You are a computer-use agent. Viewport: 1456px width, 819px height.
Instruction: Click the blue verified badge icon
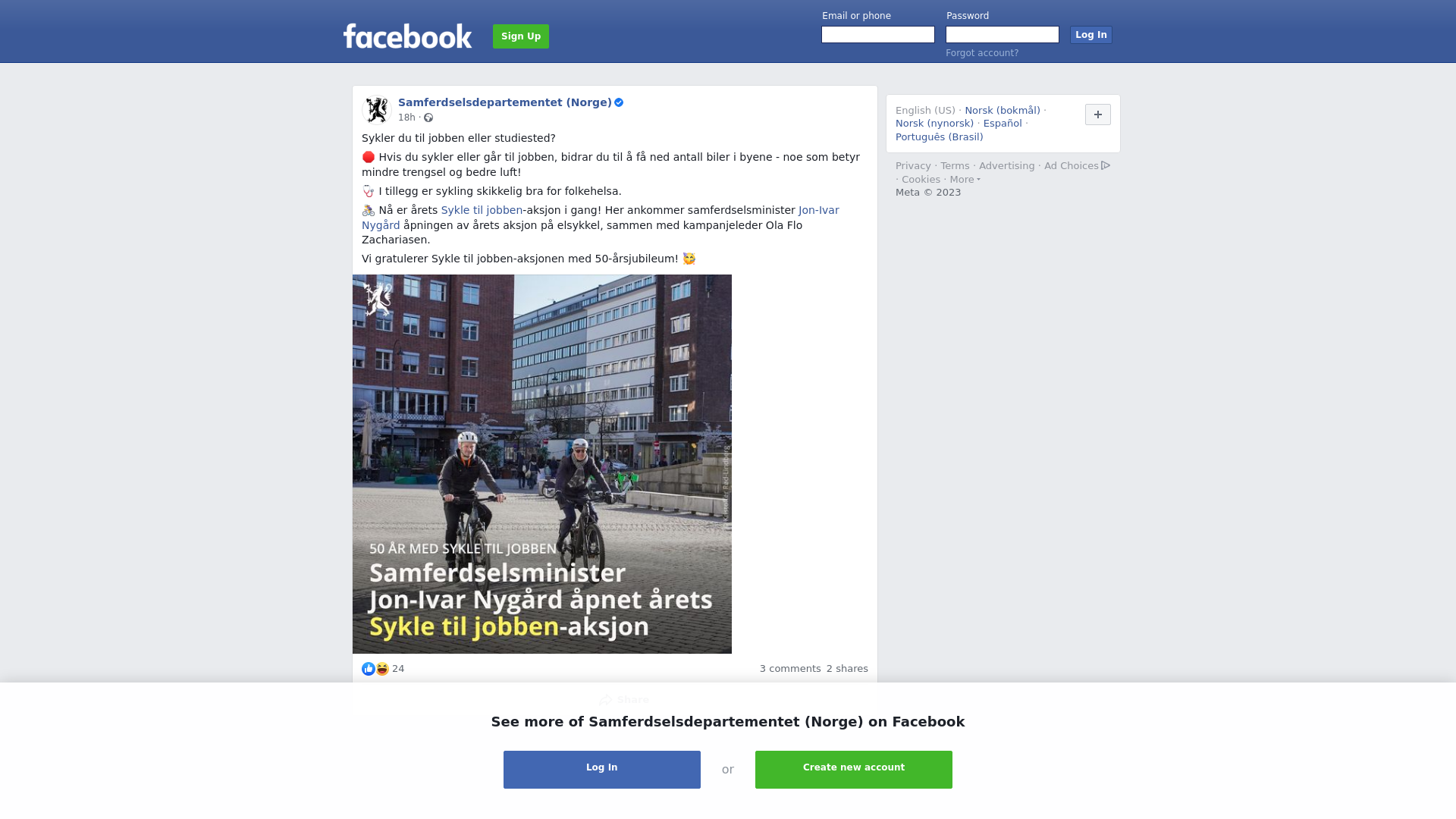point(619,102)
